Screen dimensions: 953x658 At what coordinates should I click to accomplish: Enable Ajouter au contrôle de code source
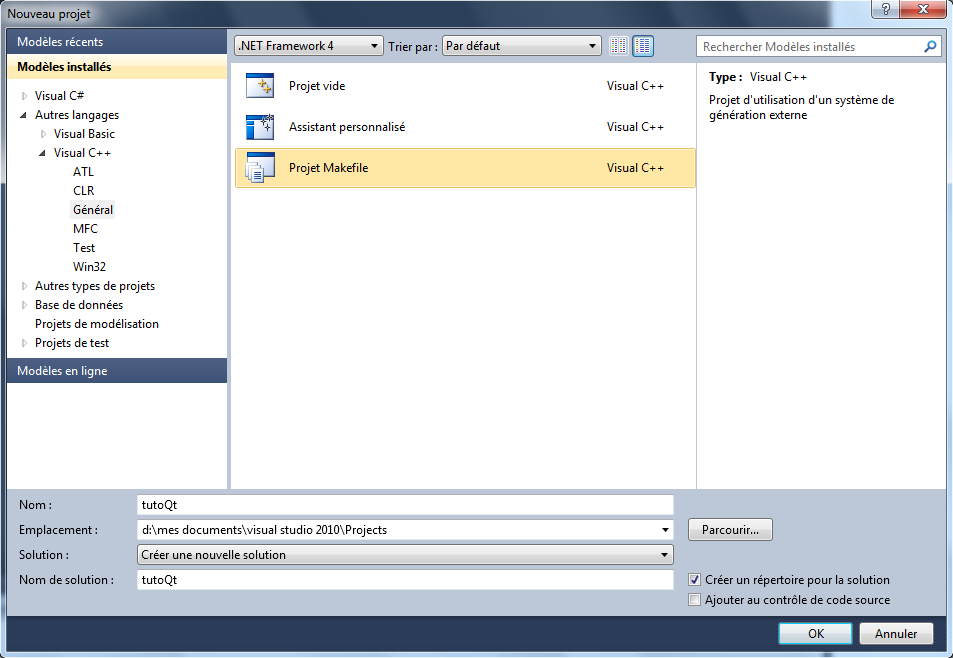(695, 600)
